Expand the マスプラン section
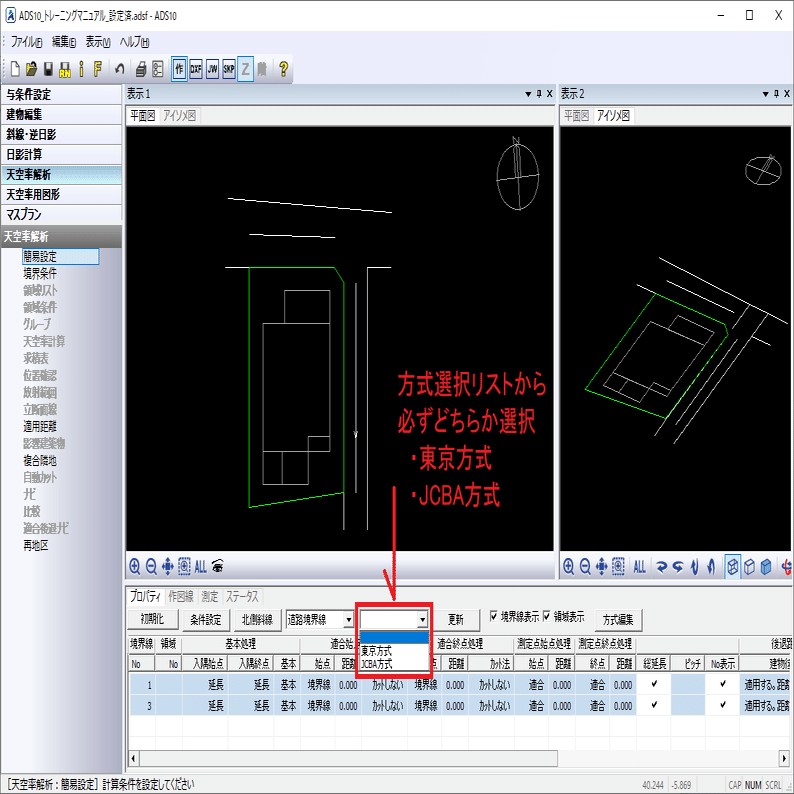The height and width of the screenshot is (794, 794). (61, 215)
